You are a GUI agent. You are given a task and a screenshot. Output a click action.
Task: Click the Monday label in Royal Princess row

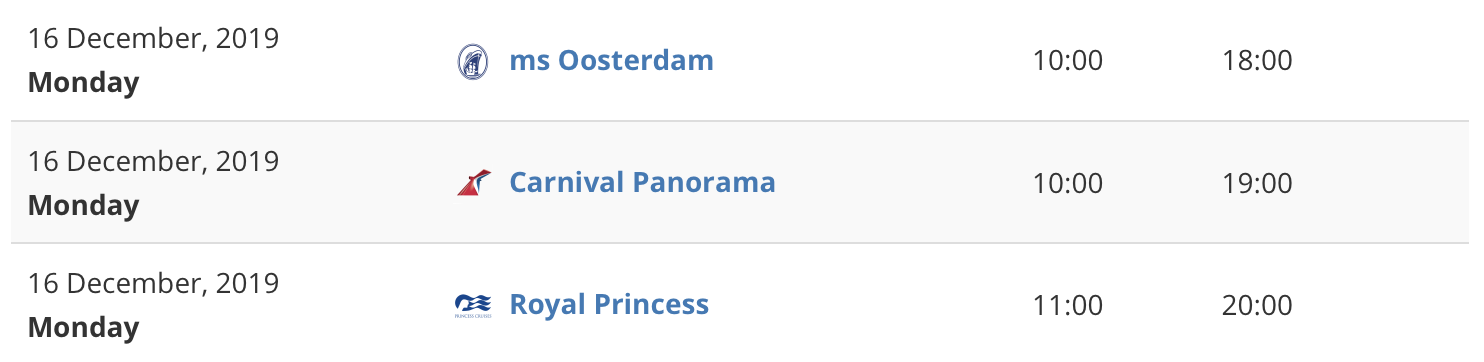pos(84,327)
